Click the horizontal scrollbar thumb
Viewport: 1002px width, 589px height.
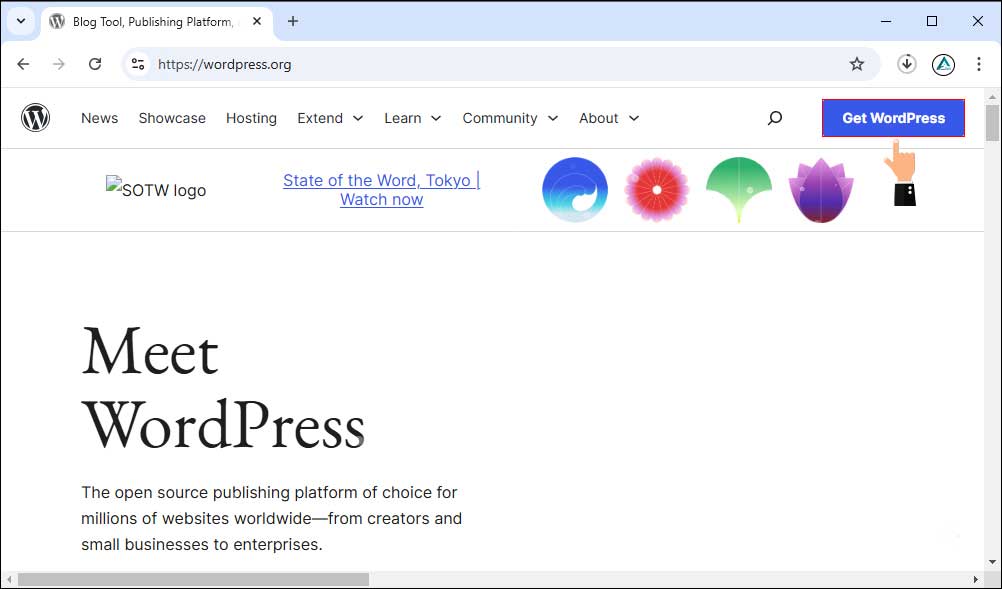click(x=193, y=579)
